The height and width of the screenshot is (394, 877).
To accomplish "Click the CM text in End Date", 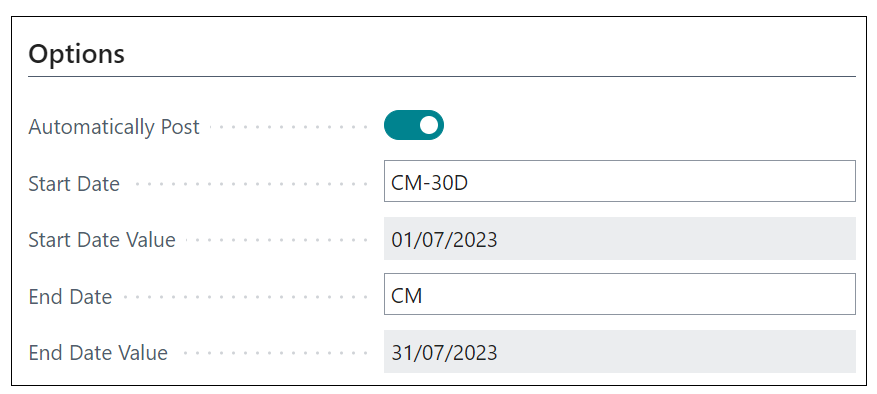I will [407, 296].
